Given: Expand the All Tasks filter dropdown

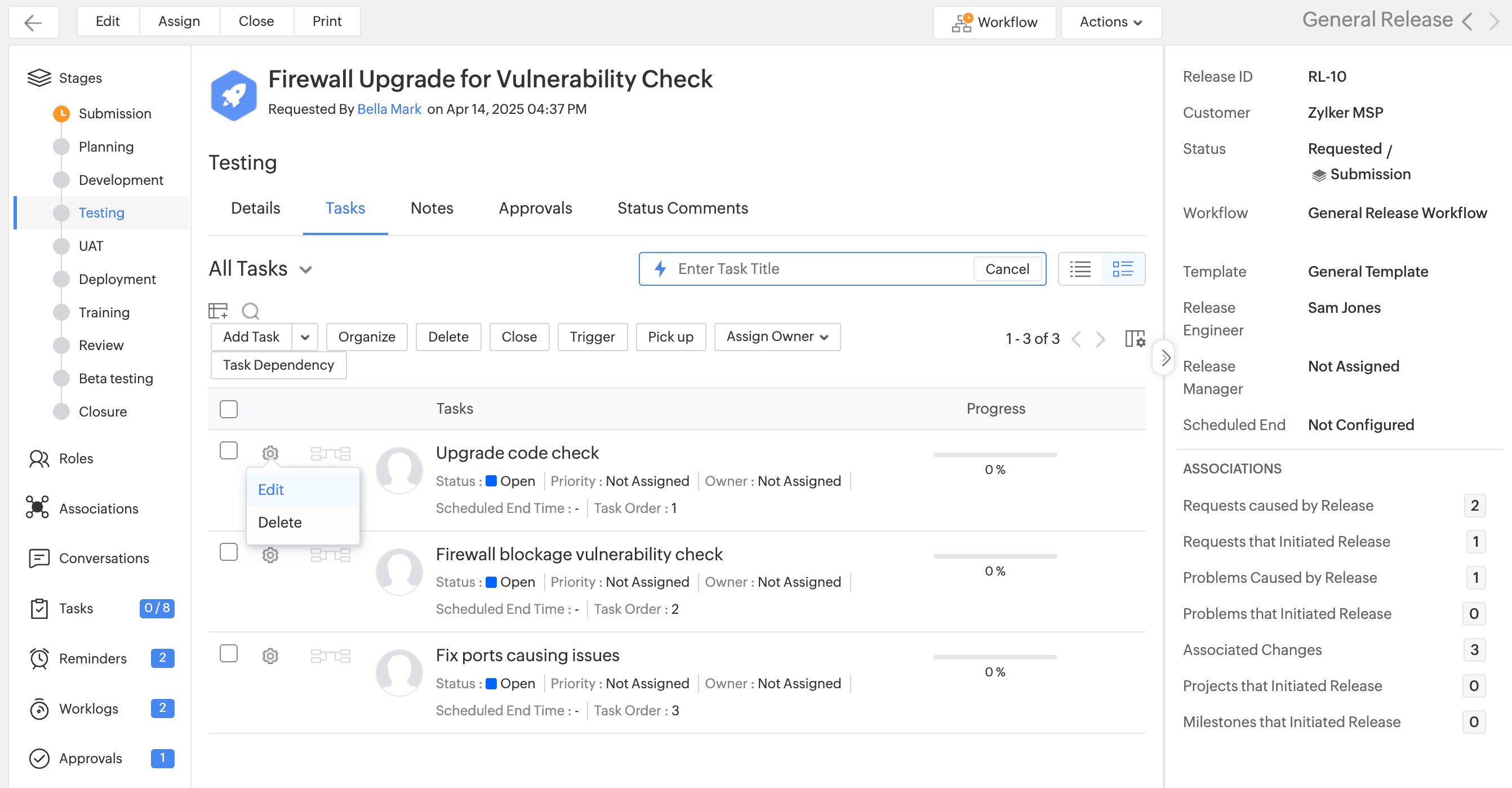Looking at the screenshot, I should tap(305, 269).
